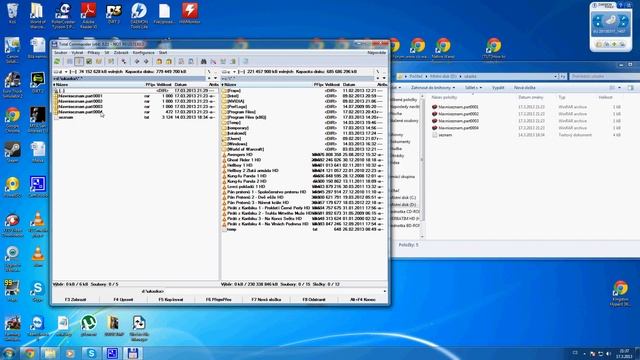The image size is (640, 360).
Task: Open the Steam desktop icon
Action: tap(12, 152)
